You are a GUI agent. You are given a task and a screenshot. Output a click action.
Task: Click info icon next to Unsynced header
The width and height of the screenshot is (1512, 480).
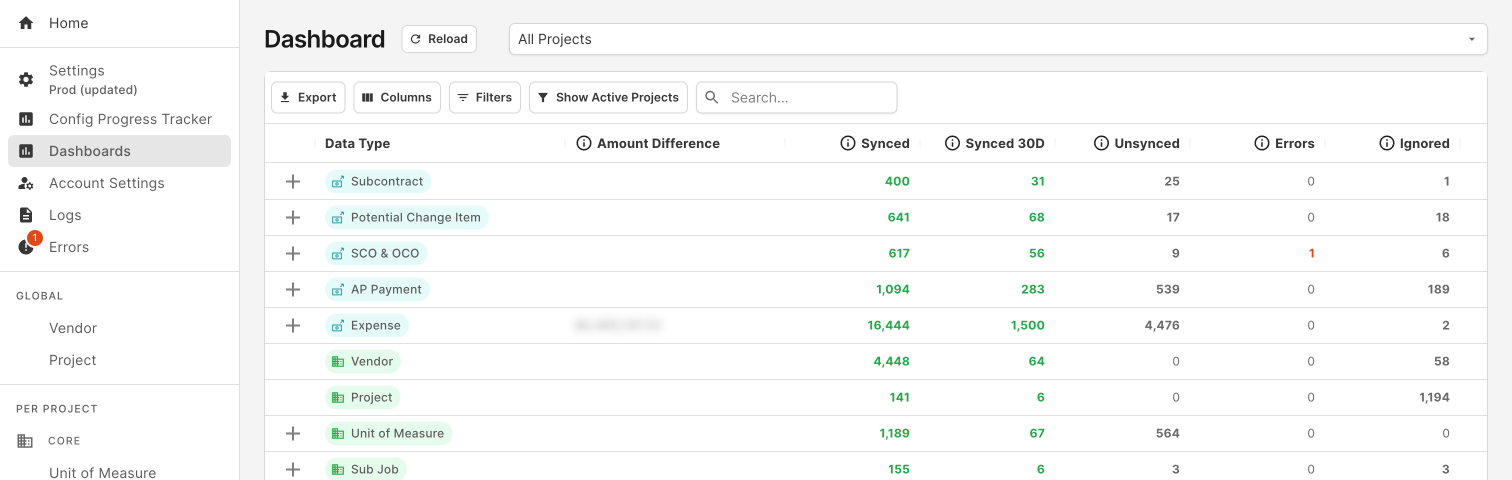click(1101, 143)
